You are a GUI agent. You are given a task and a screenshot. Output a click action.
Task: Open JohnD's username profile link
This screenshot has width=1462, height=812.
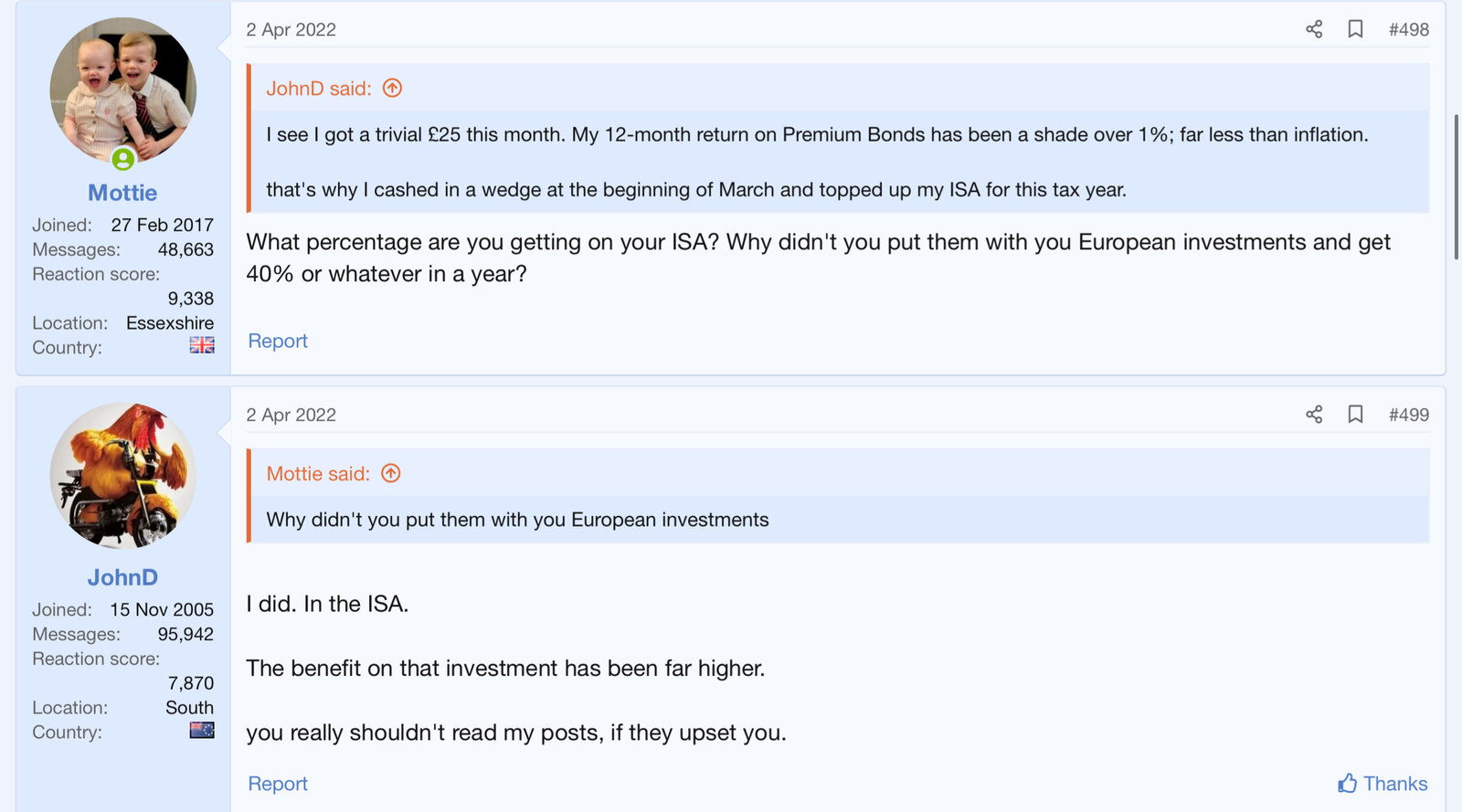click(122, 577)
